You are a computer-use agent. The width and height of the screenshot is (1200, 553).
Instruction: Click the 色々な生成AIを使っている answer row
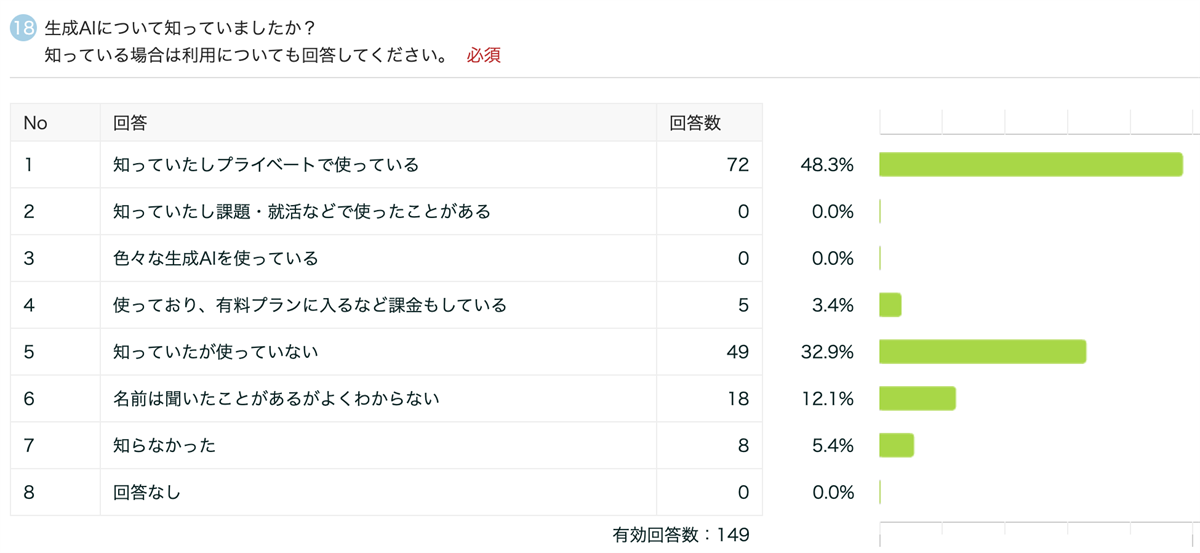click(215, 258)
